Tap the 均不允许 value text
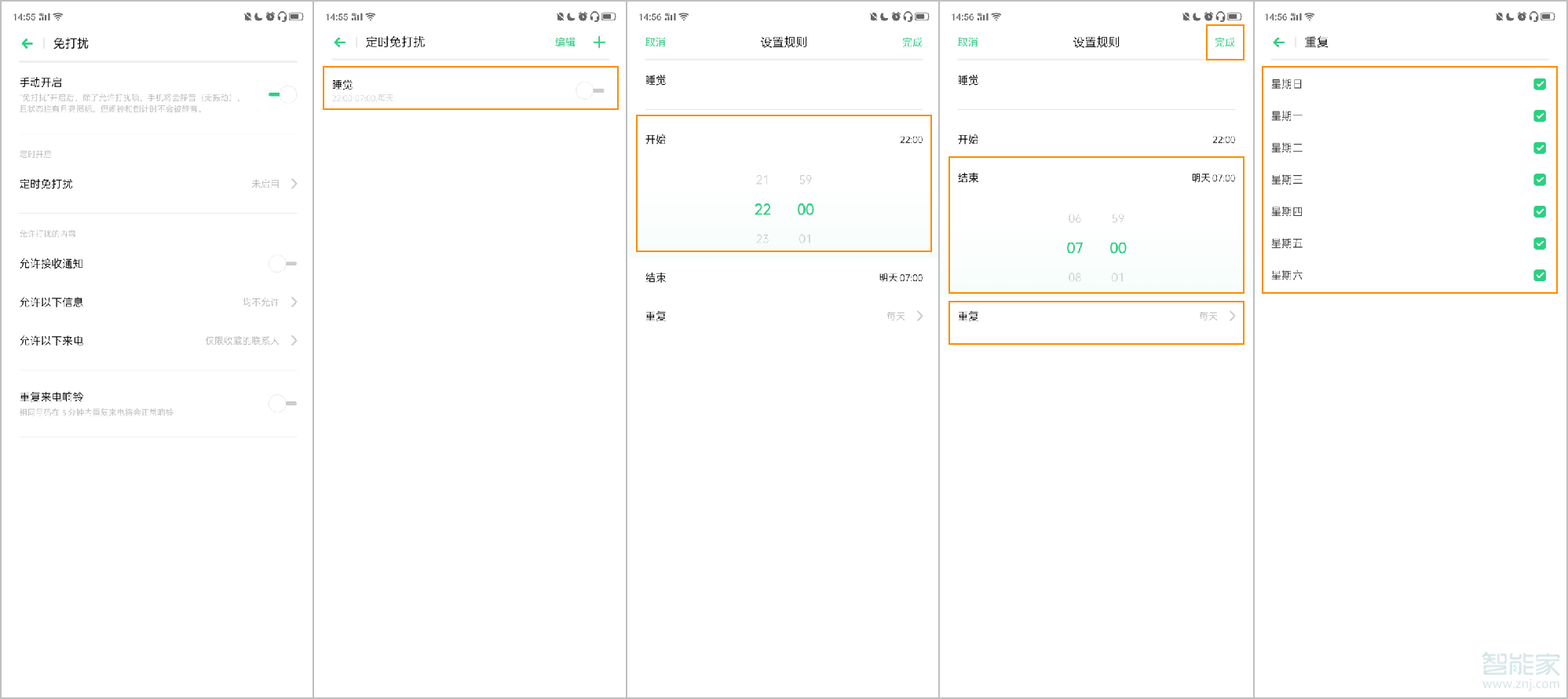The height and width of the screenshot is (699, 1568). tap(261, 302)
